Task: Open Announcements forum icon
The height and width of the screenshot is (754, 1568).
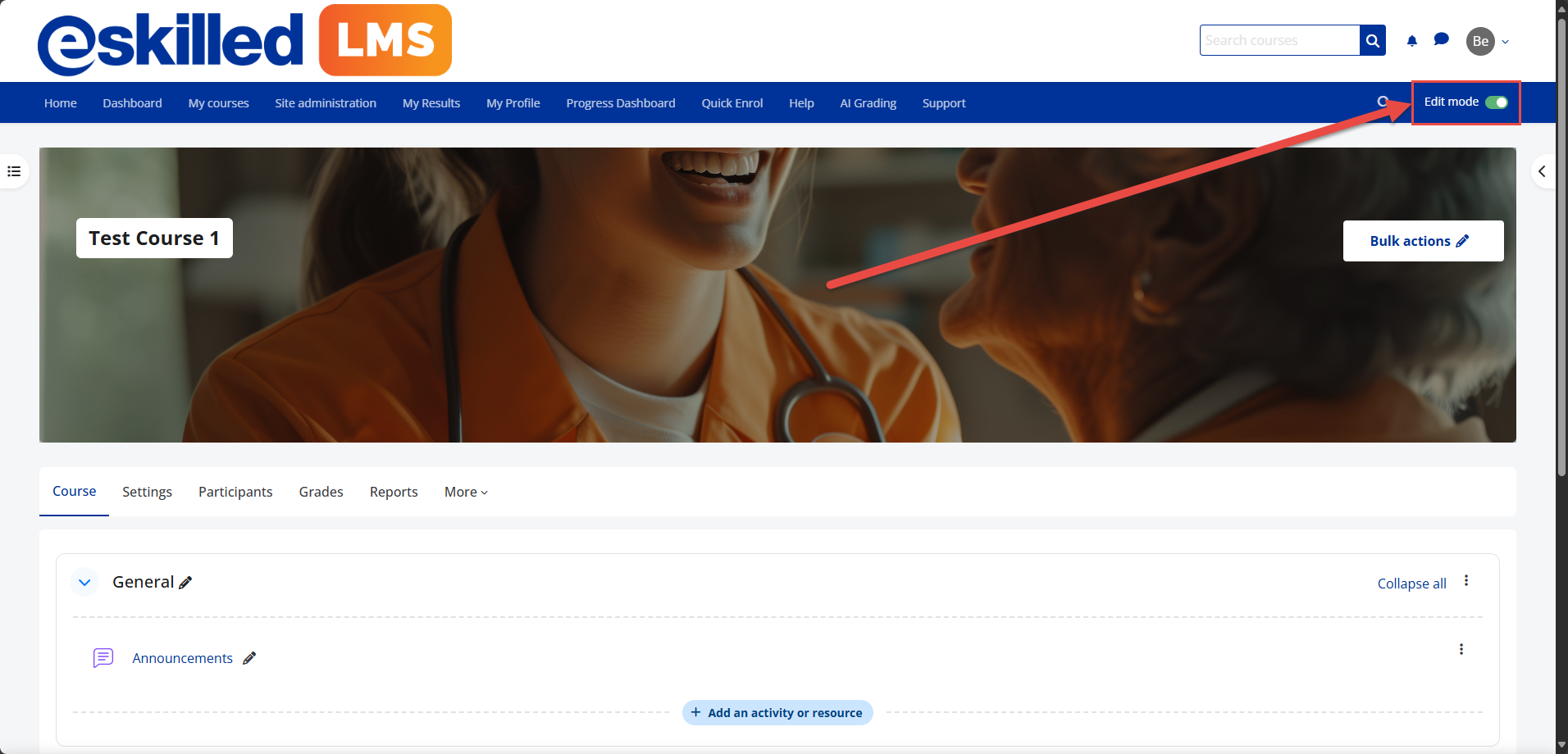Action: coord(103,658)
